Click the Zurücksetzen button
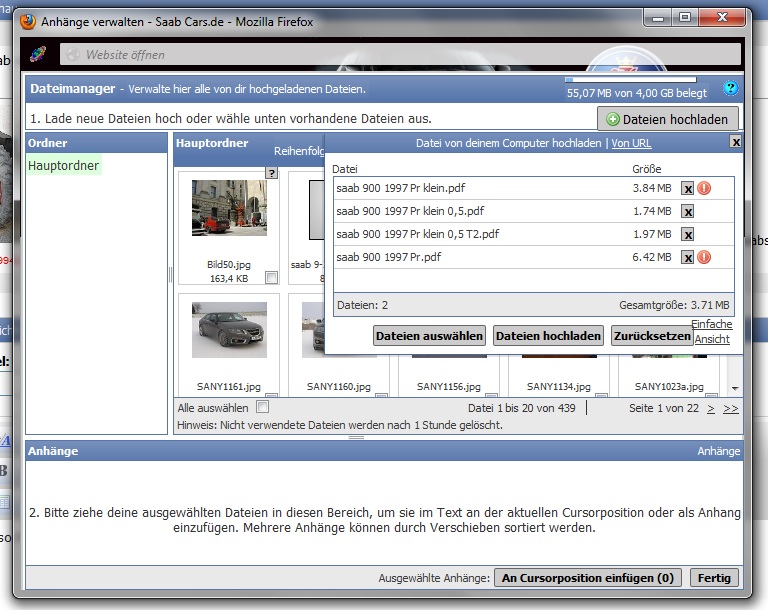This screenshot has height=610, width=768. pyautogui.click(x=652, y=336)
